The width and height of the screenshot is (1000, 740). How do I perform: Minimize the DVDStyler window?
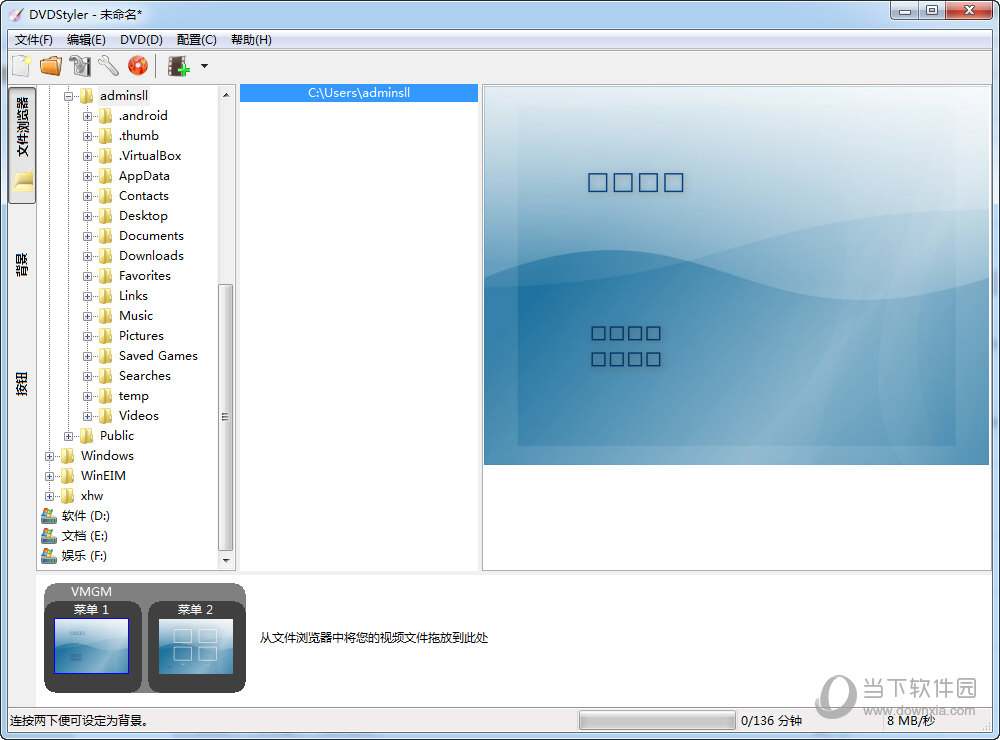pos(904,11)
